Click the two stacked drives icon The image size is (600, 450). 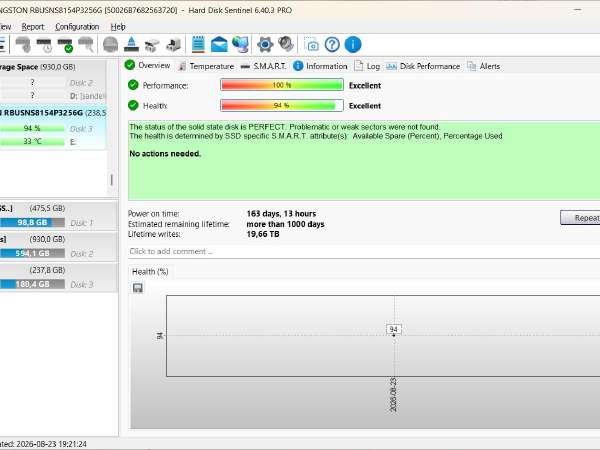152,45
